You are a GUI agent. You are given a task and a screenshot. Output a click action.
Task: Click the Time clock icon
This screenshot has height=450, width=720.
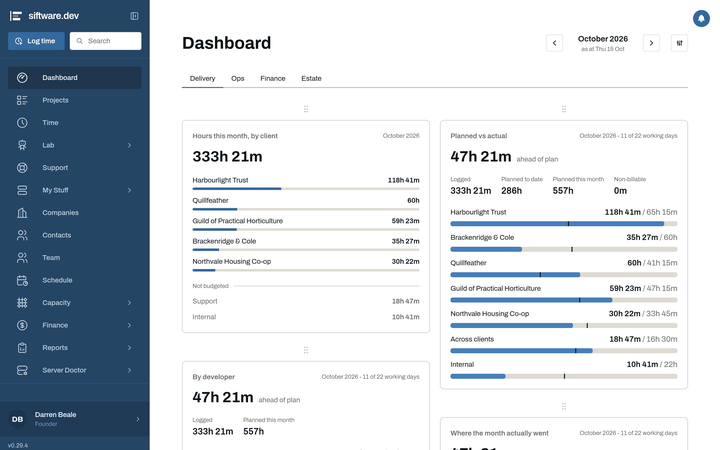tap(22, 123)
